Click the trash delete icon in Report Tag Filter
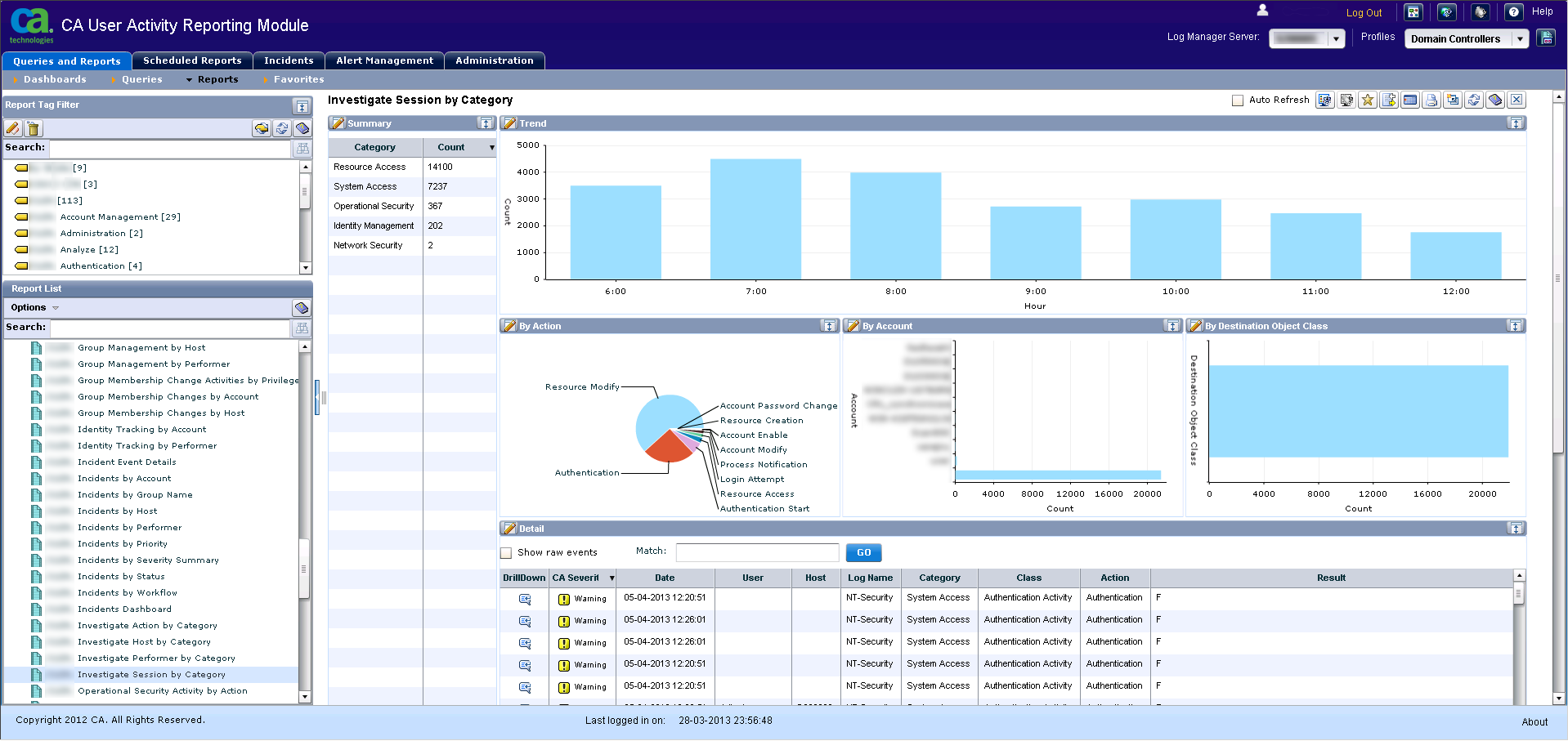The height and width of the screenshot is (741, 1568). (x=33, y=128)
